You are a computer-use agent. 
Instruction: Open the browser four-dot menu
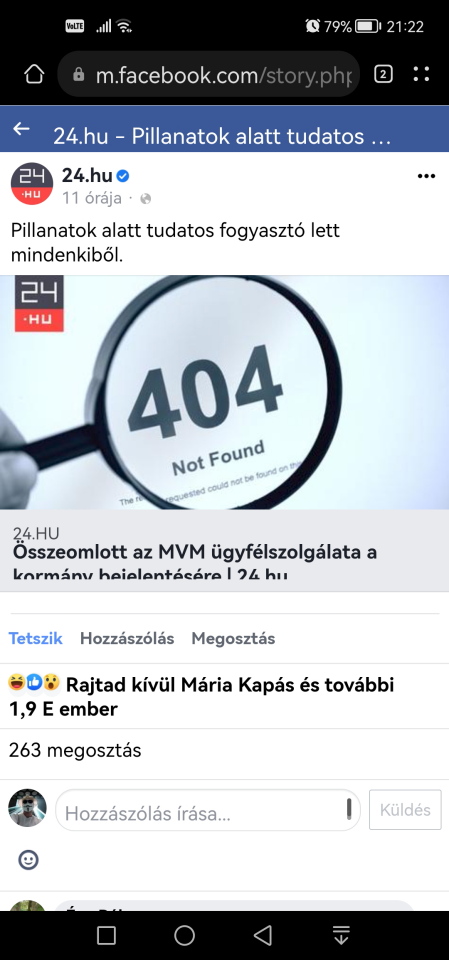(421, 75)
